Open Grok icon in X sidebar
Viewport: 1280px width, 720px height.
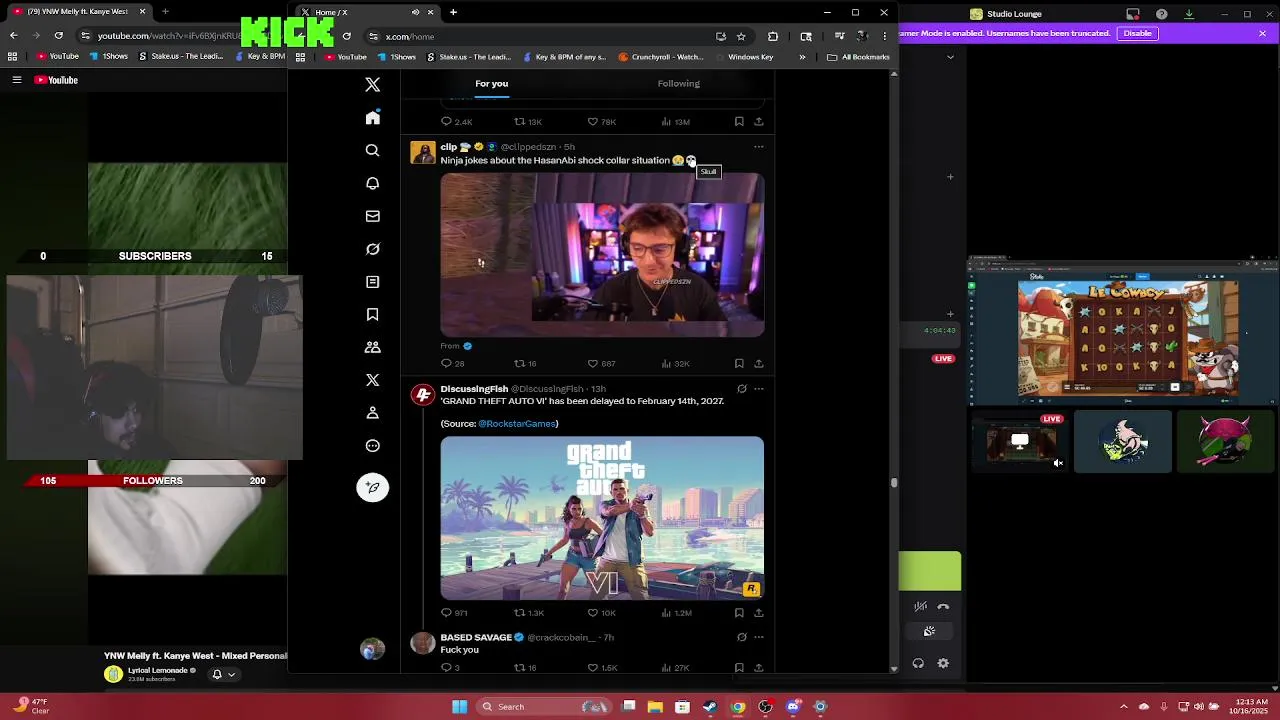tap(372, 249)
